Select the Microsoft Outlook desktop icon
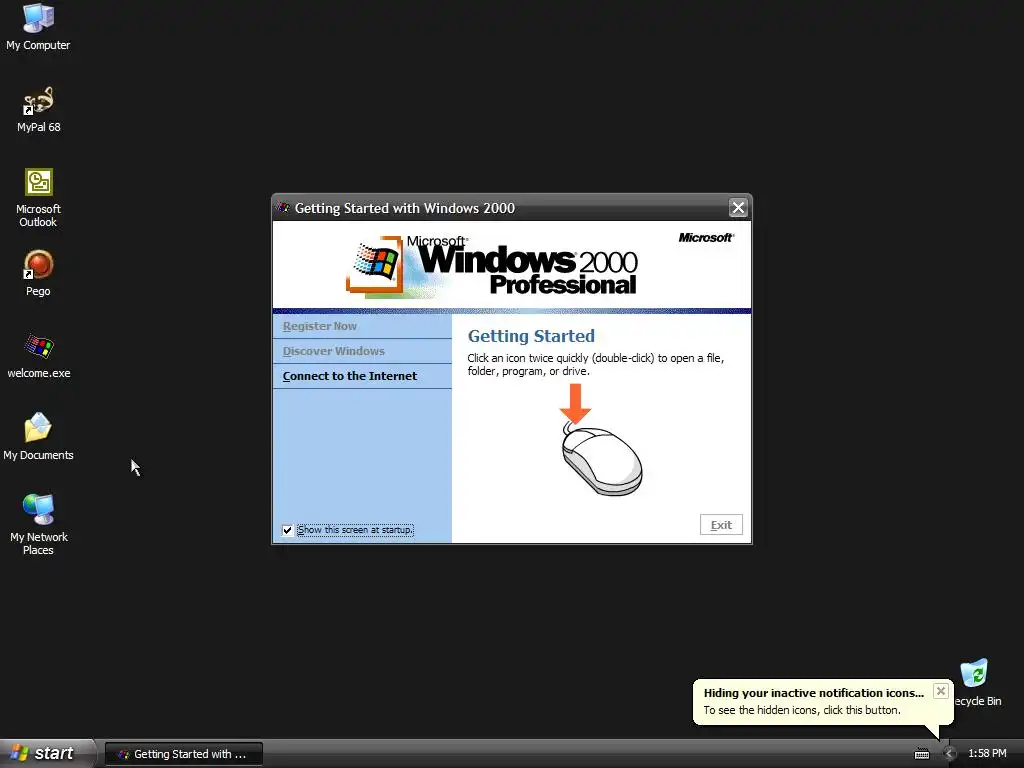The image size is (1024, 768). [38, 197]
